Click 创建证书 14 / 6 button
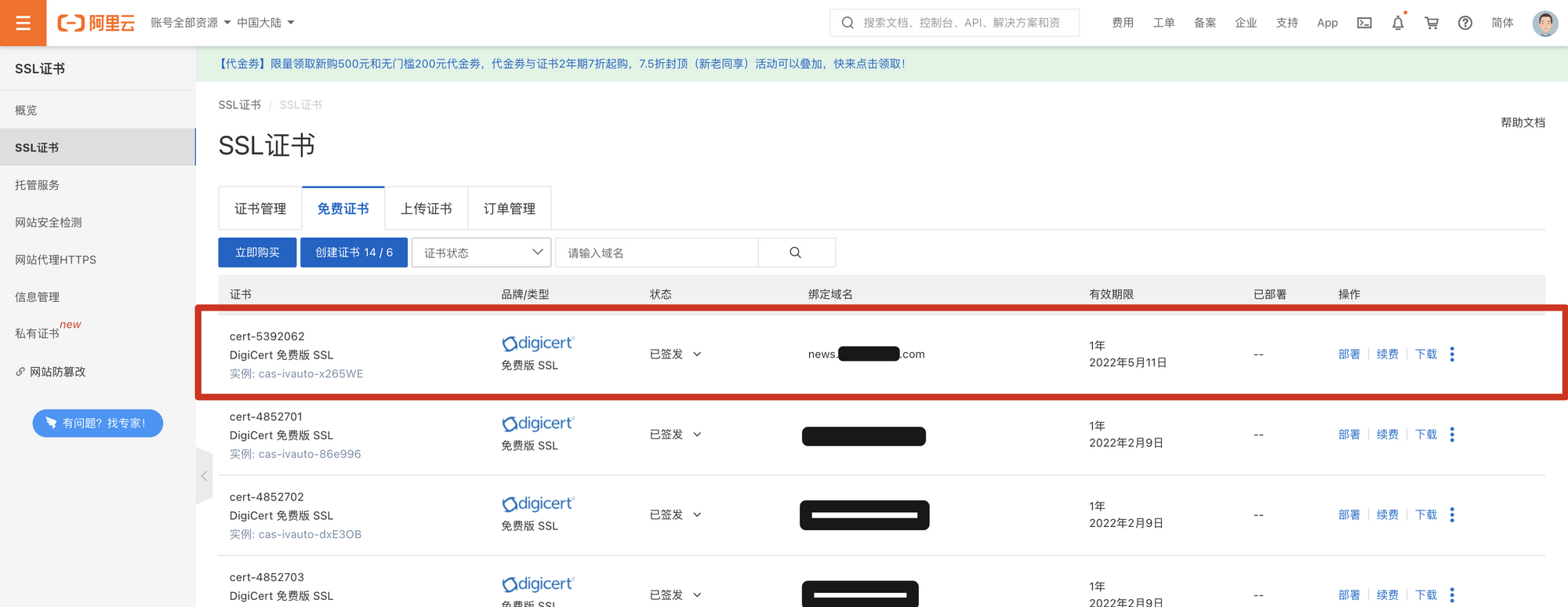The image size is (1568, 607). click(354, 253)
